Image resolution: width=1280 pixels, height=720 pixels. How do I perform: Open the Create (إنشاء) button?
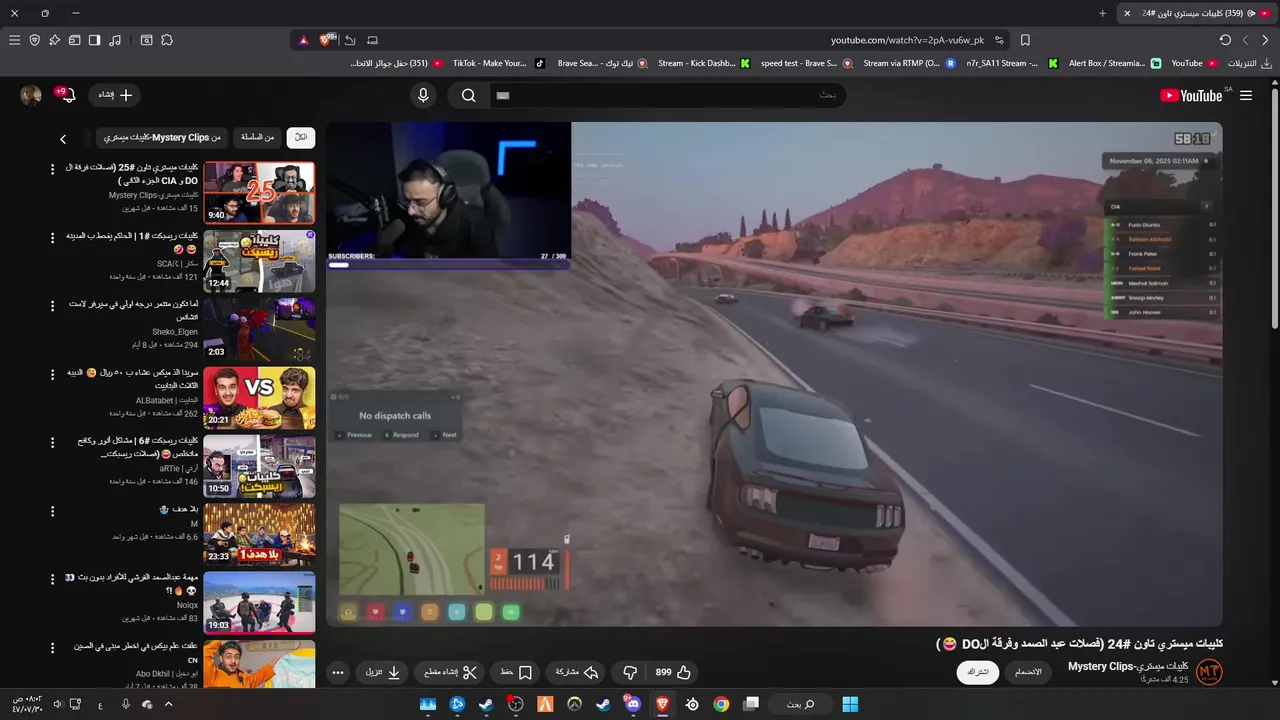(115, 95)
